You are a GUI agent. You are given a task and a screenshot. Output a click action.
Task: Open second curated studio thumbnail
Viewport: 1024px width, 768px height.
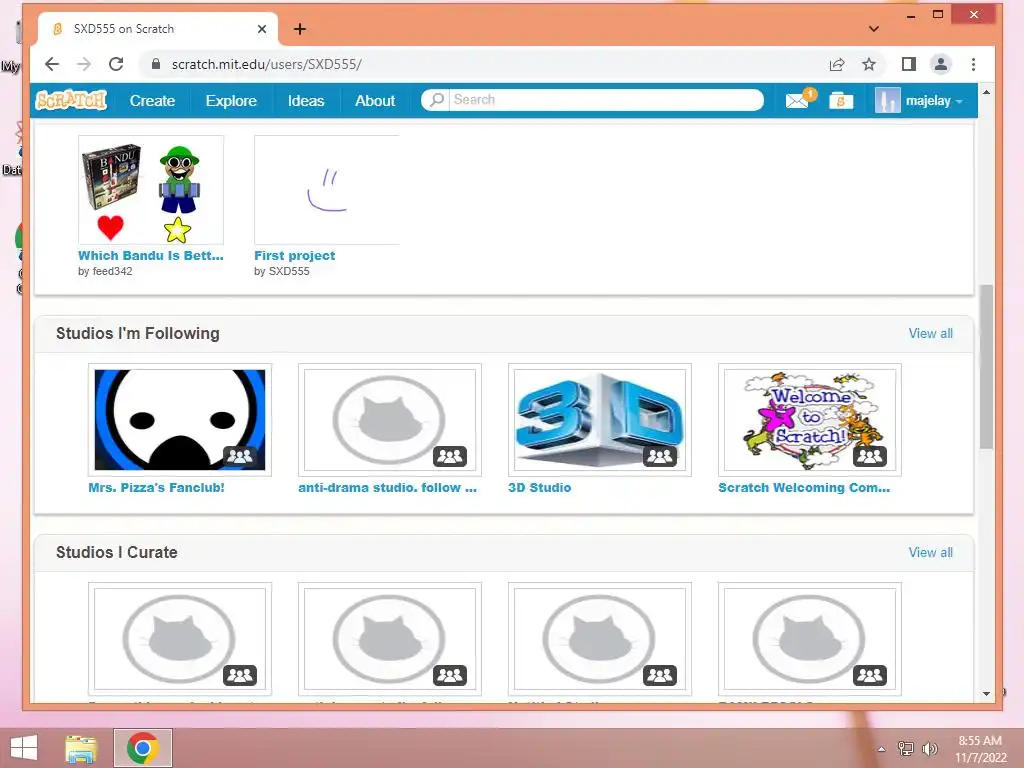tap(390, 639)
